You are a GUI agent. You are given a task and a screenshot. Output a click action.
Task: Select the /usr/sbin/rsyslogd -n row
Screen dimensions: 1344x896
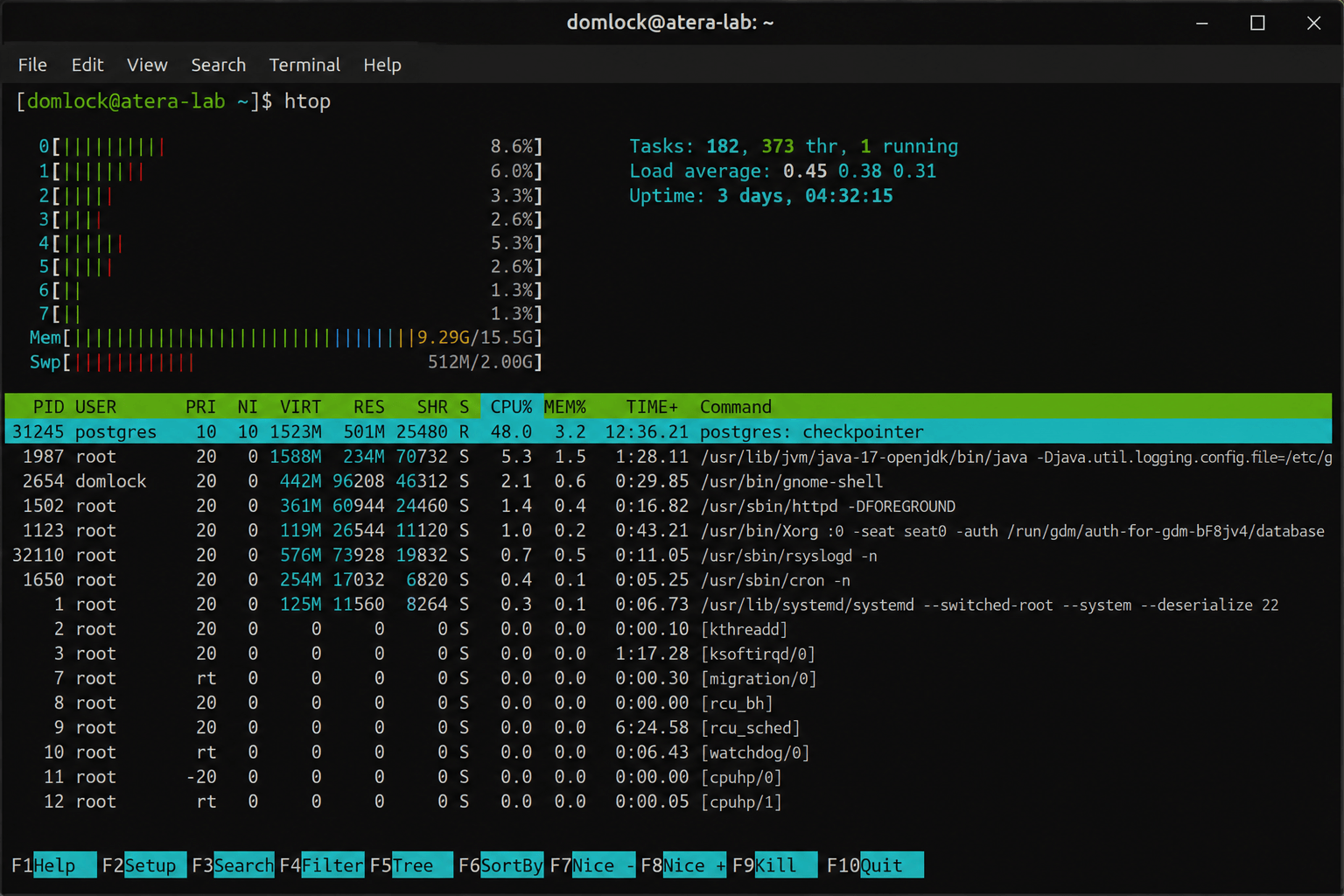click(x=668, y=555)
